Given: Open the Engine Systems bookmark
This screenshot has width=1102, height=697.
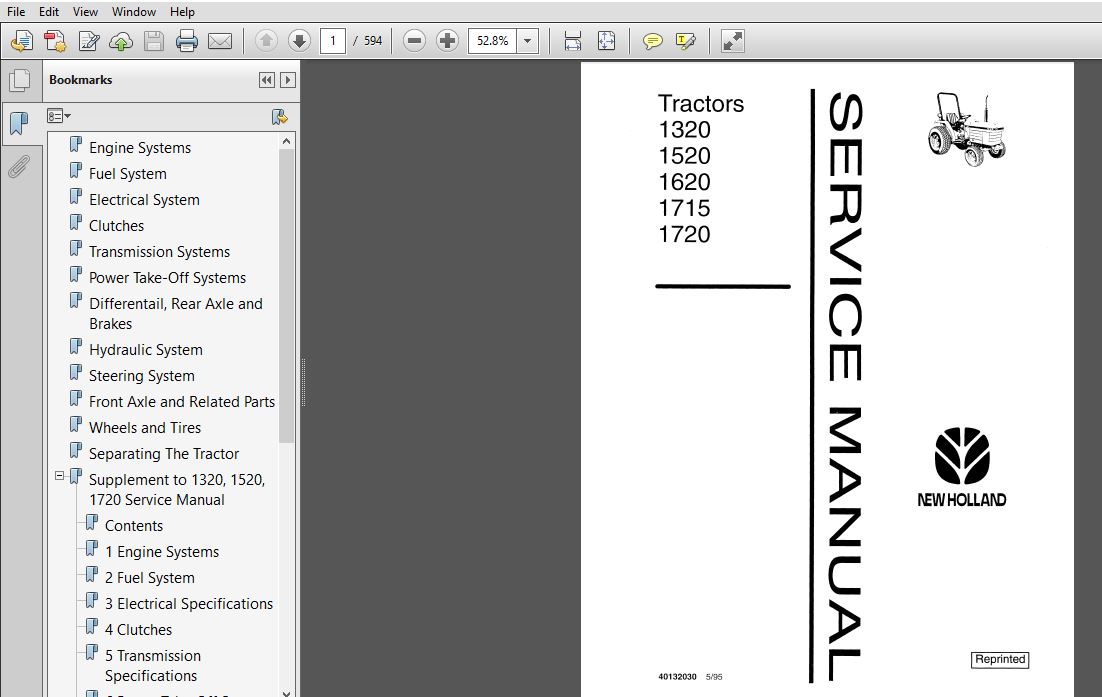Looking at the screenshot, I should (140, 148).
